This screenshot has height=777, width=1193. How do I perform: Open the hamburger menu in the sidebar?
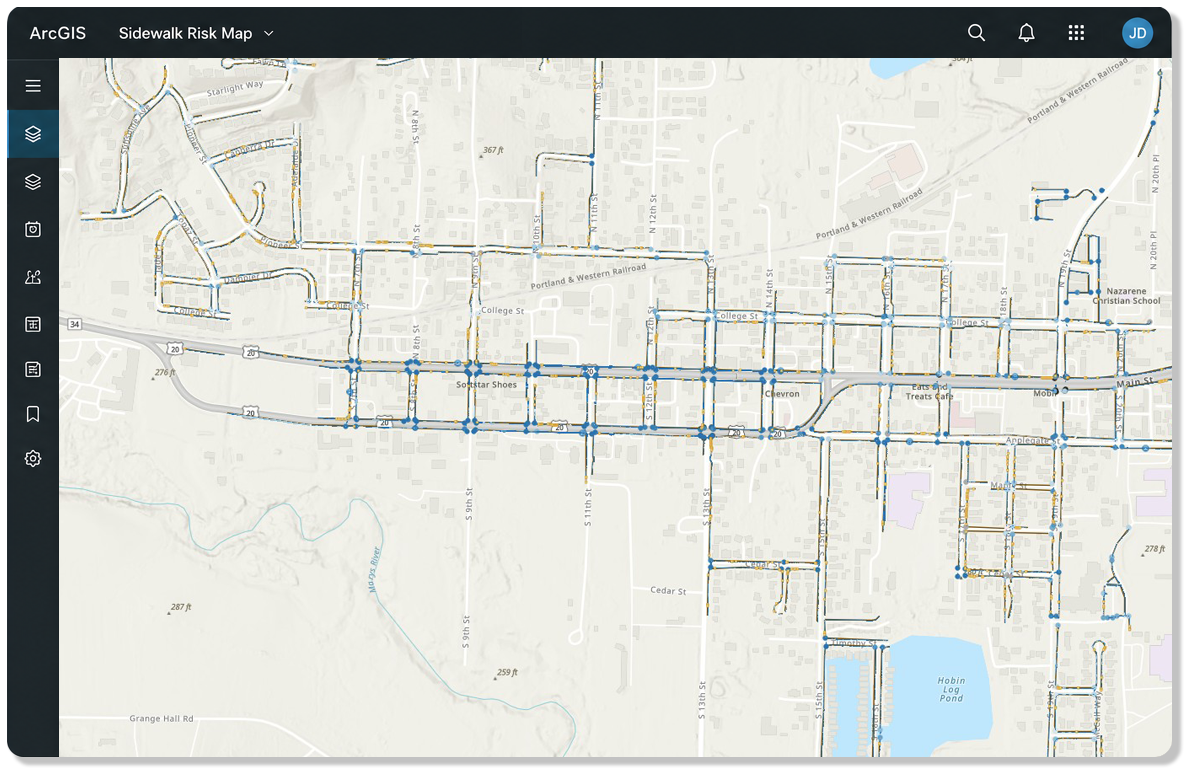coord(33,86)
